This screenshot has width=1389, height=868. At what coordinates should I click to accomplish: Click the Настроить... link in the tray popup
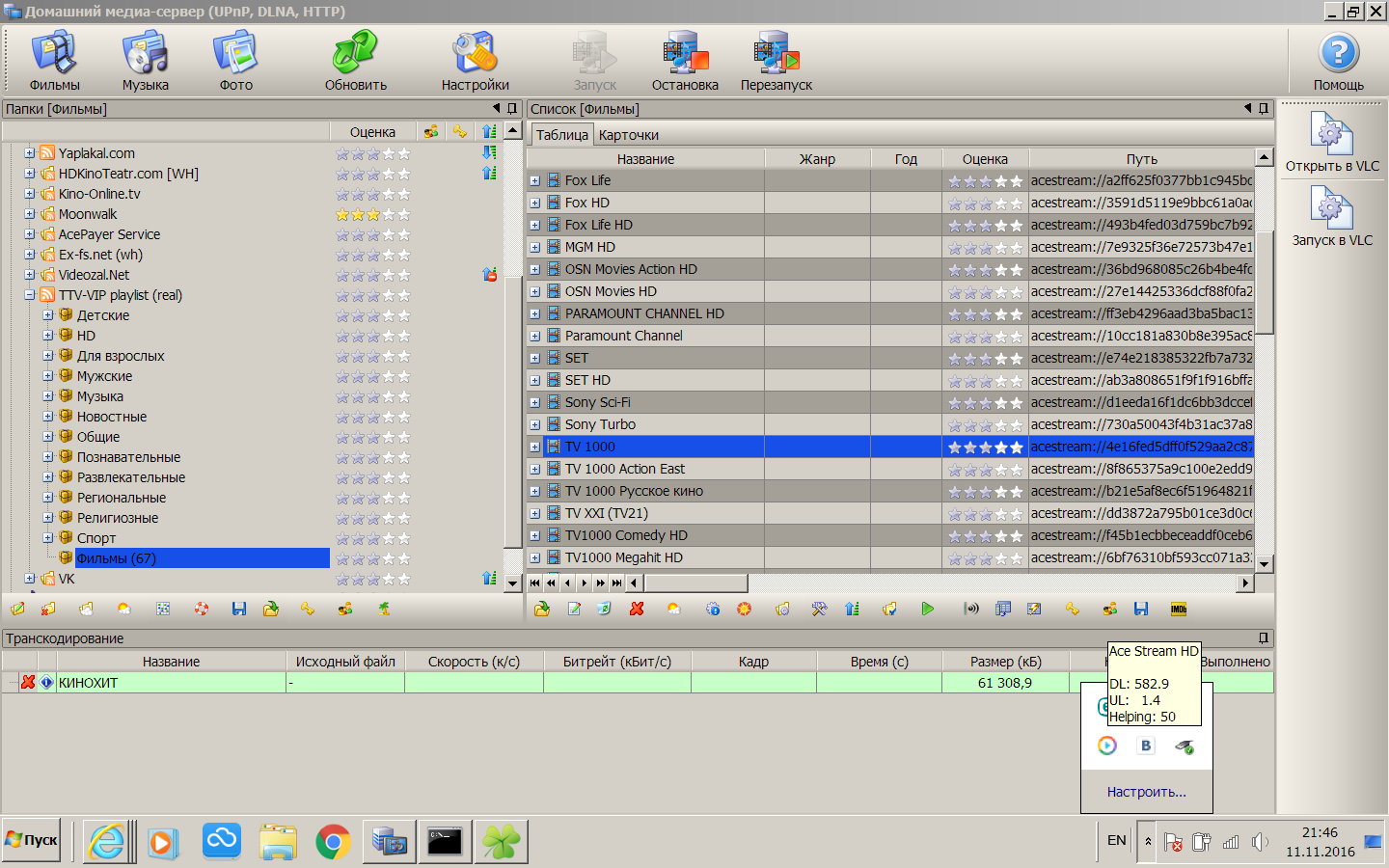point(1146,792)
